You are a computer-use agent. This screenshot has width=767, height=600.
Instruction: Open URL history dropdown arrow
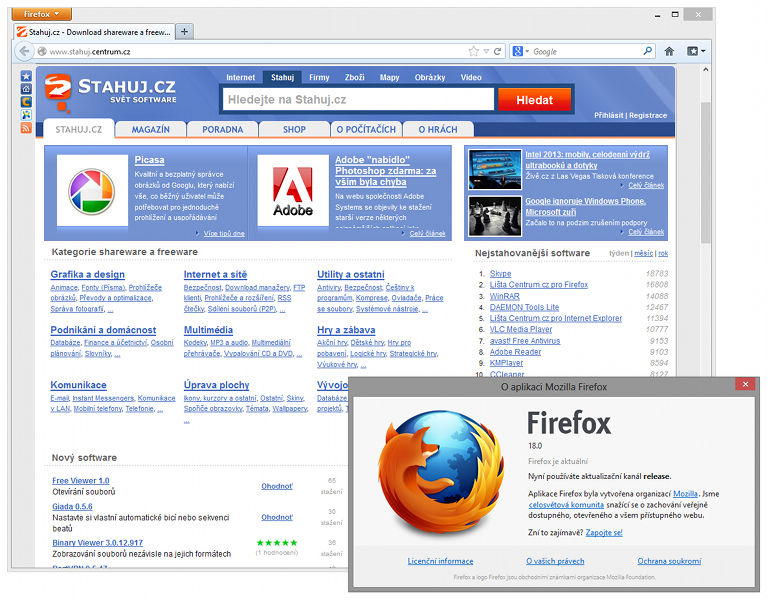point(486,51)
